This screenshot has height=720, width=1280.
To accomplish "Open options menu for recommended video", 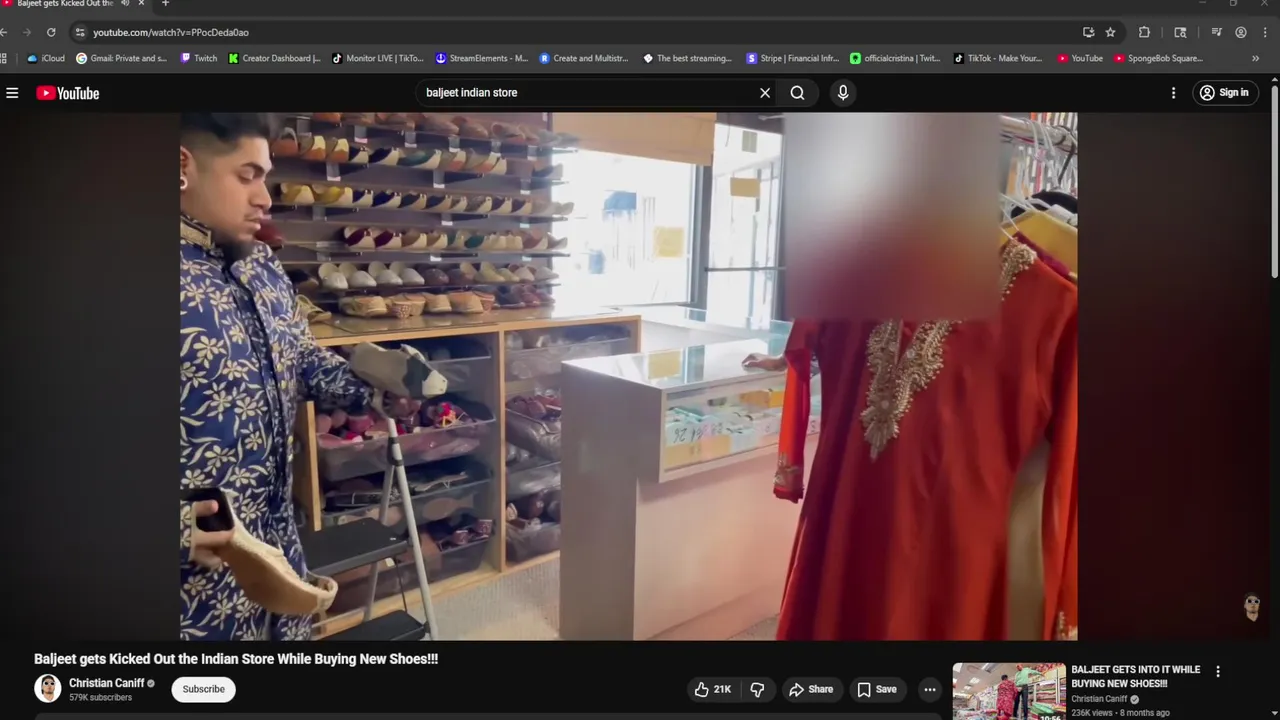I will coord(1218,672).
